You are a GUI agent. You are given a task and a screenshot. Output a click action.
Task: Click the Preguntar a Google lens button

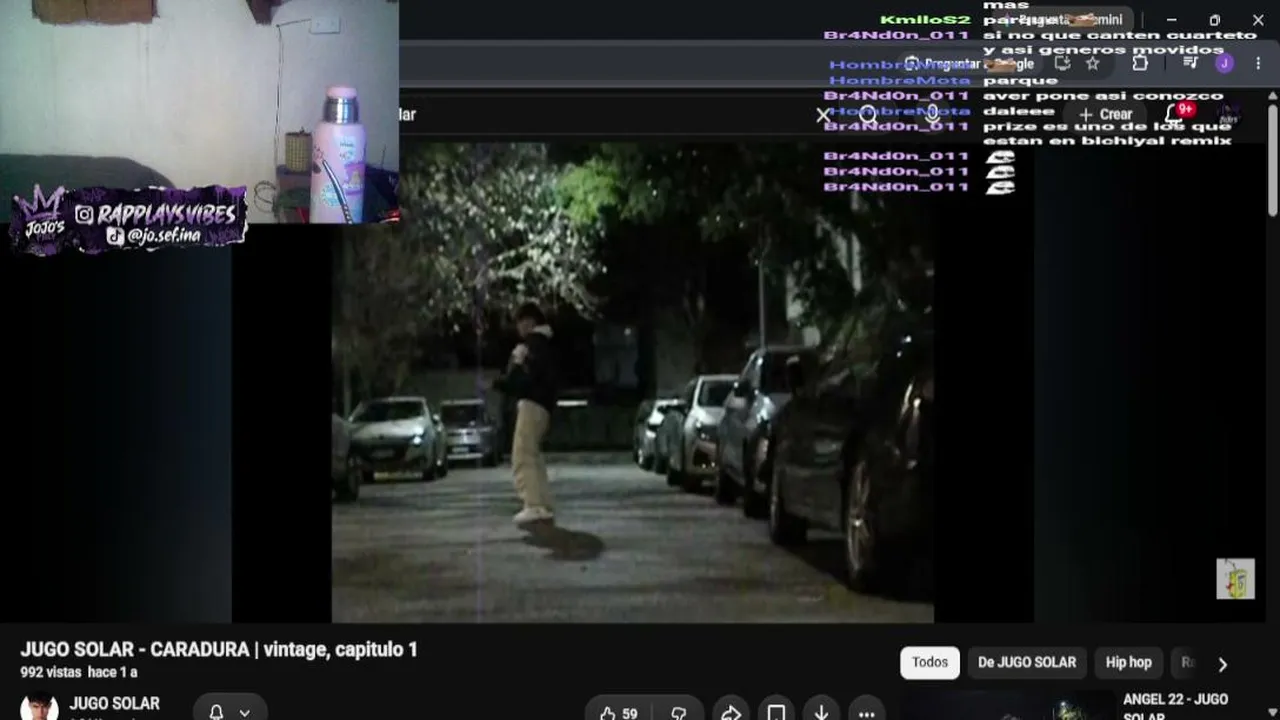(970, 64)
